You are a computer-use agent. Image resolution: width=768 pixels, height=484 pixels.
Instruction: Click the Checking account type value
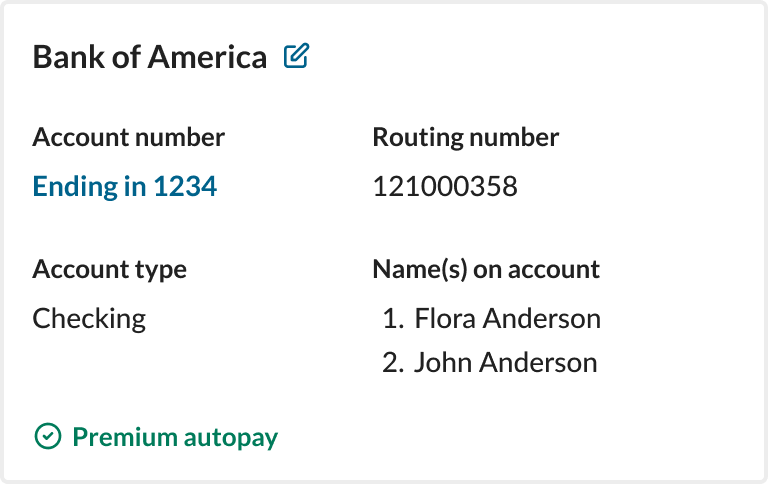click(89, 319)
